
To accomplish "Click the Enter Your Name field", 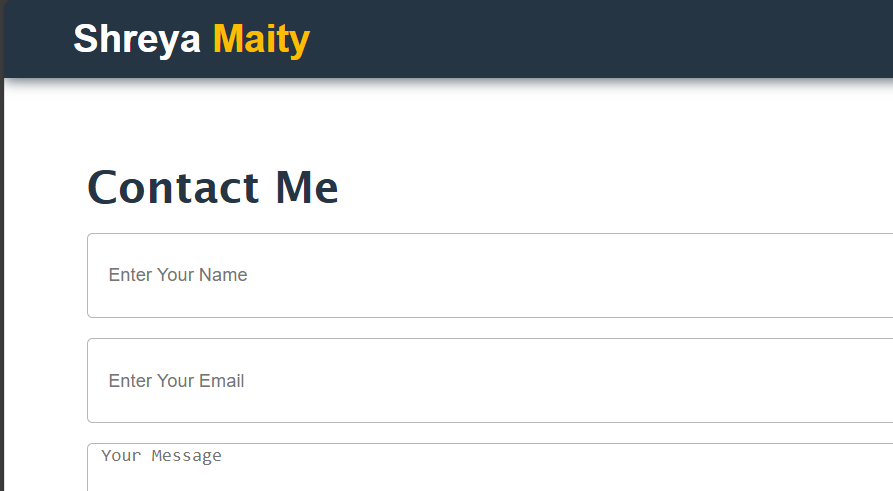I will 490,275.
